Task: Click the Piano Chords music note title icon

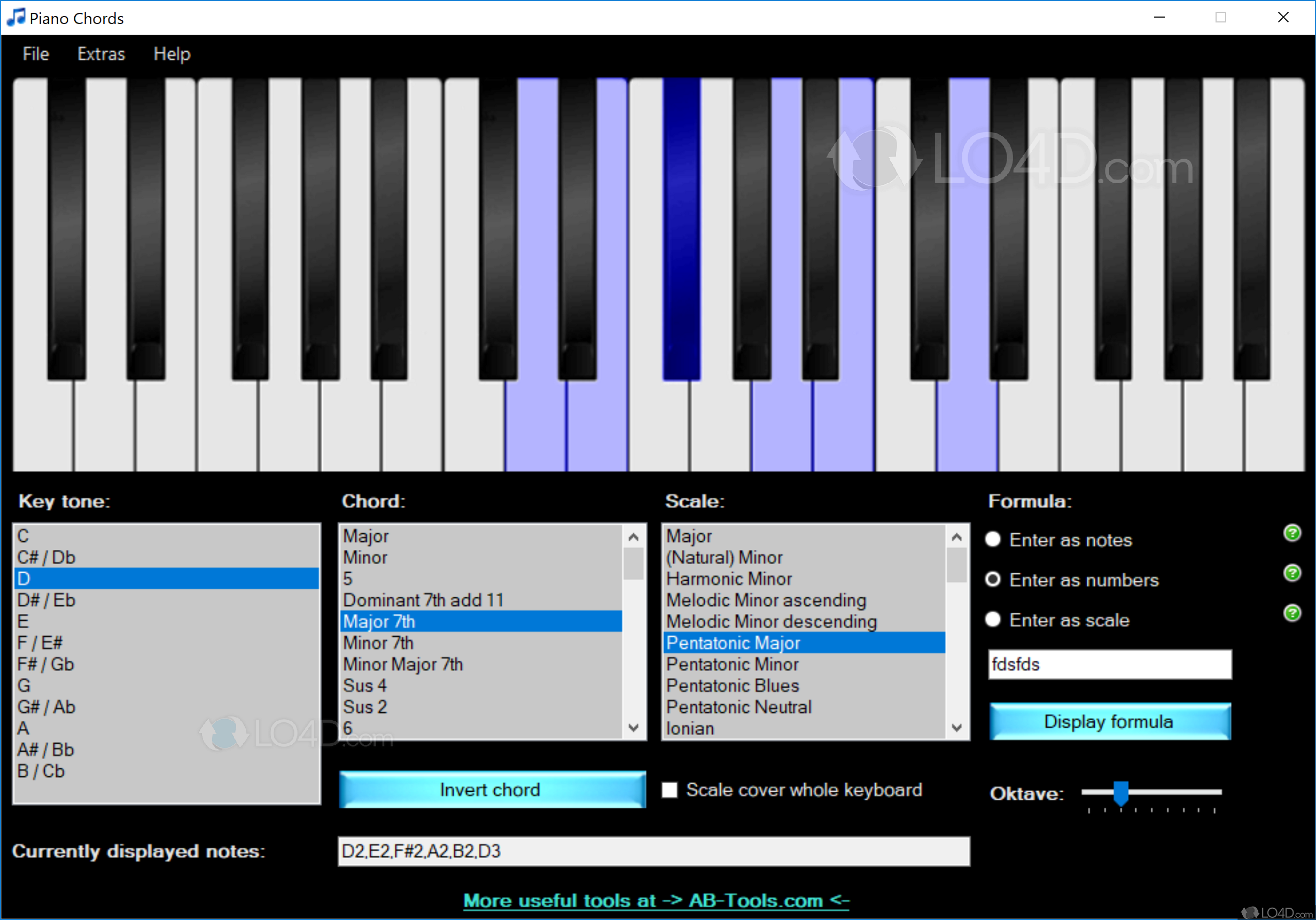Action: pos(15,17)
